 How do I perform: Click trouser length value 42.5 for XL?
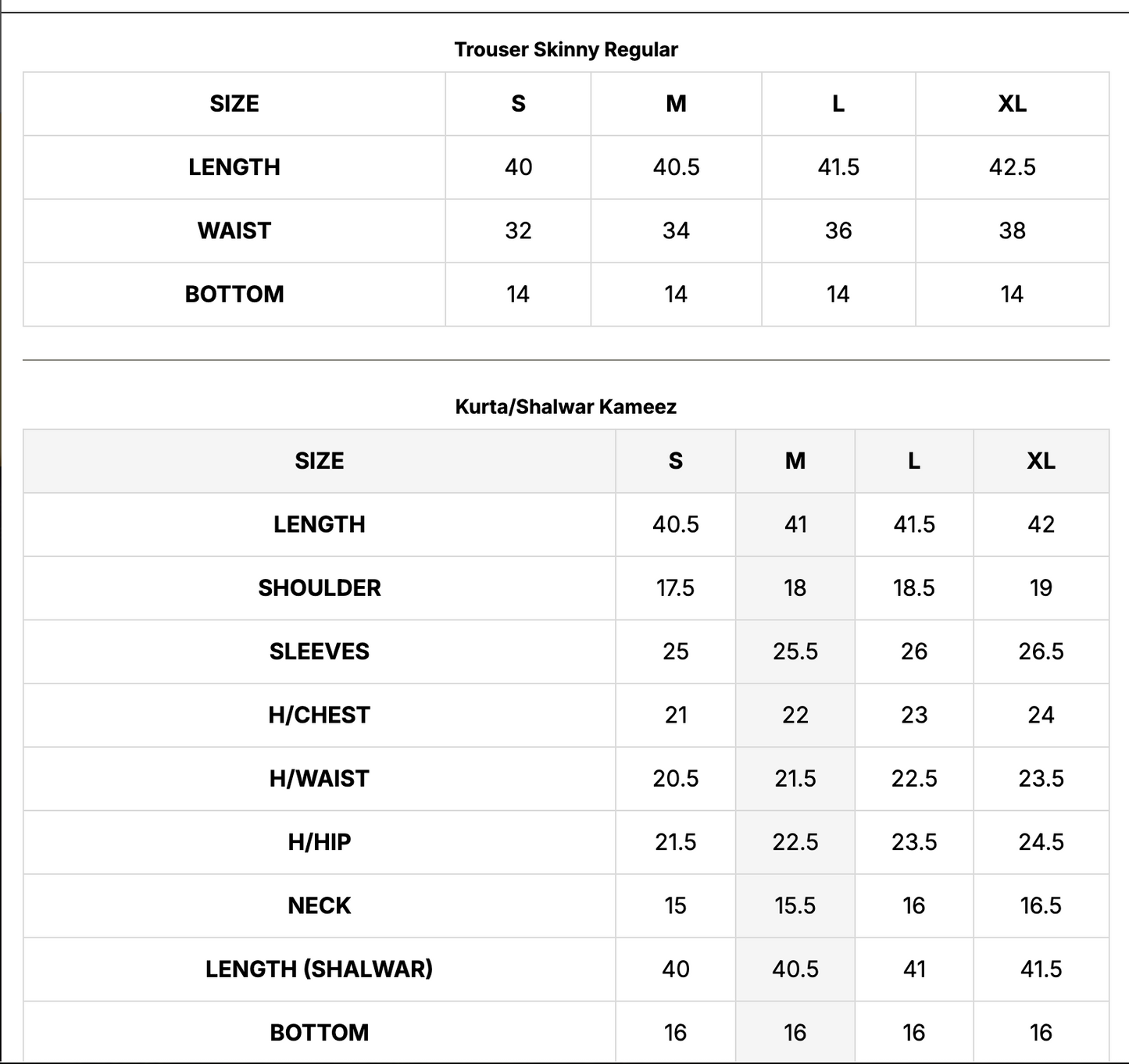click(x=1012, y=167)
